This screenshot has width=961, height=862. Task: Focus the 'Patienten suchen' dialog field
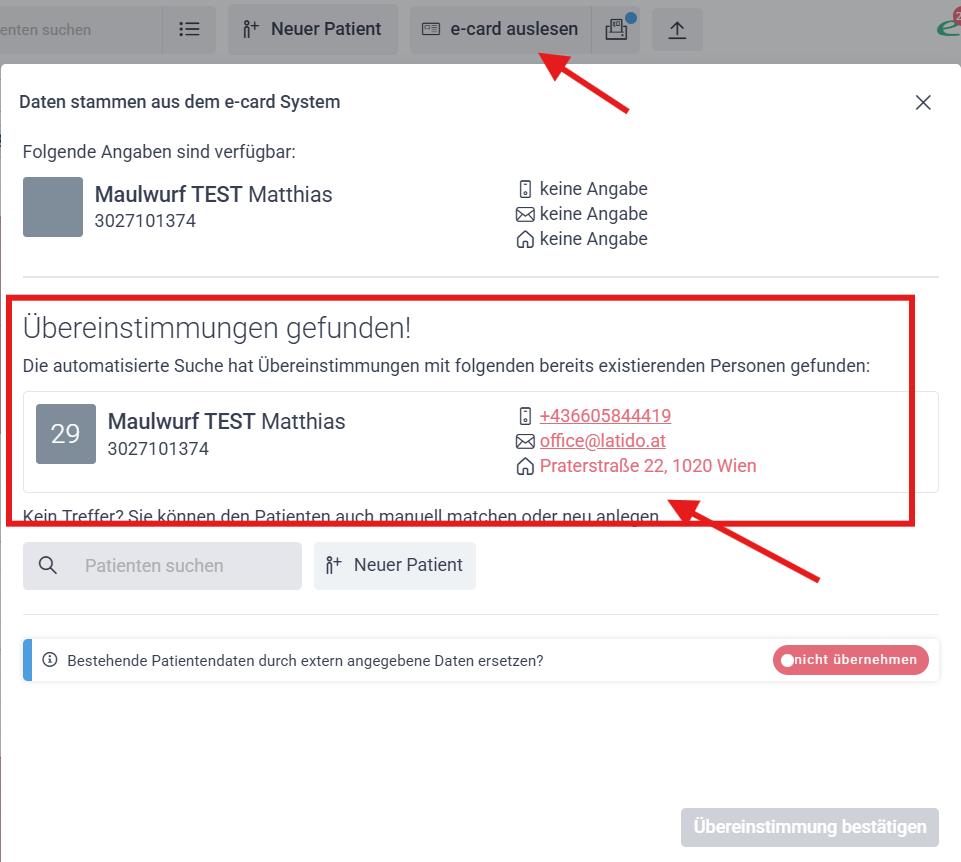point(162,565)
